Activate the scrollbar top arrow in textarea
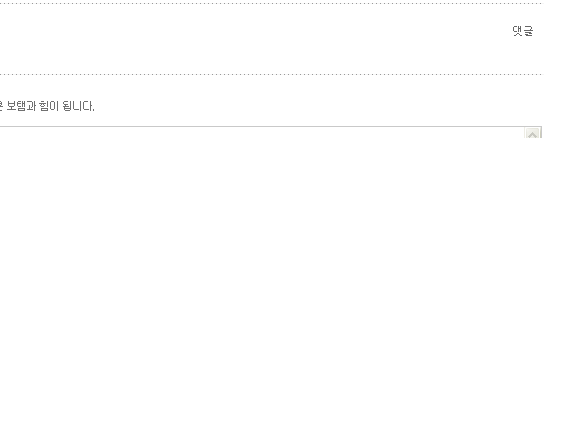This screenshot has height=432, width=576. click(532, 133)
